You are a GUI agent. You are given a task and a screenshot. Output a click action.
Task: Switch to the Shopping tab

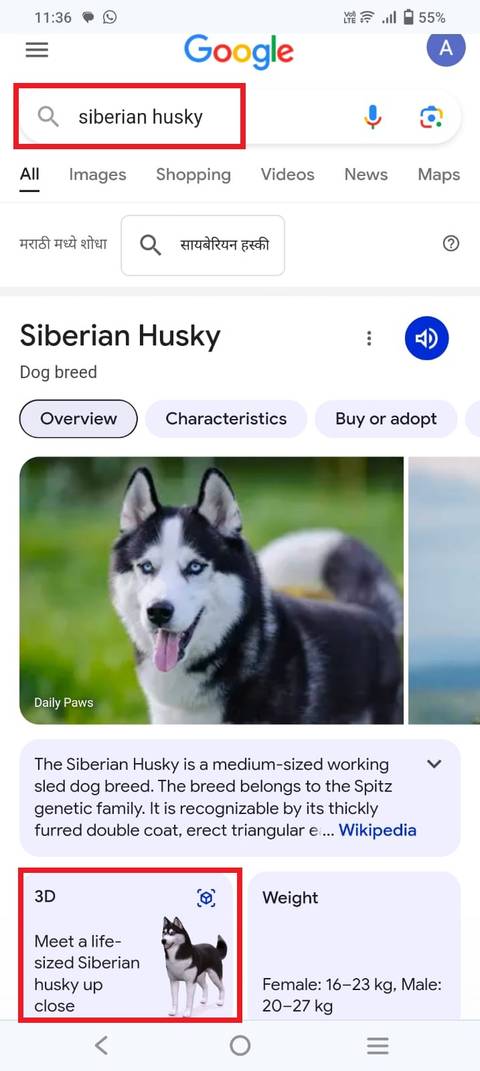pyautogui.click(x=193, y=175)
